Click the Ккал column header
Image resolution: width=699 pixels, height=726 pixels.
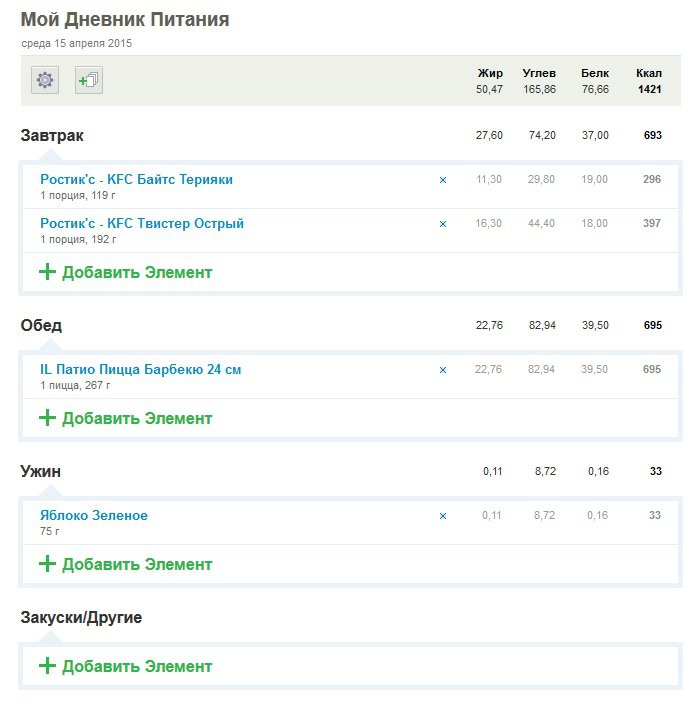648,73
